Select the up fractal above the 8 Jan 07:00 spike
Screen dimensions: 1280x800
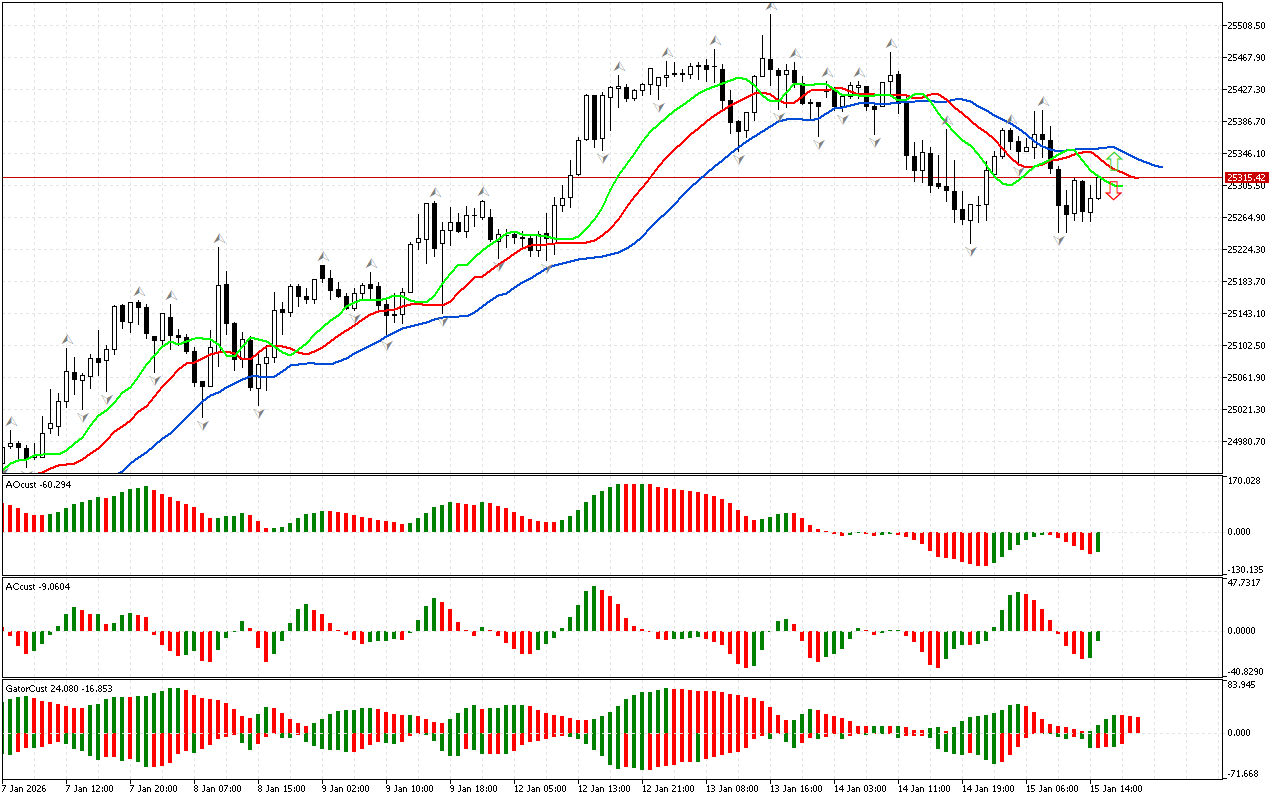[x=219, y=238]
